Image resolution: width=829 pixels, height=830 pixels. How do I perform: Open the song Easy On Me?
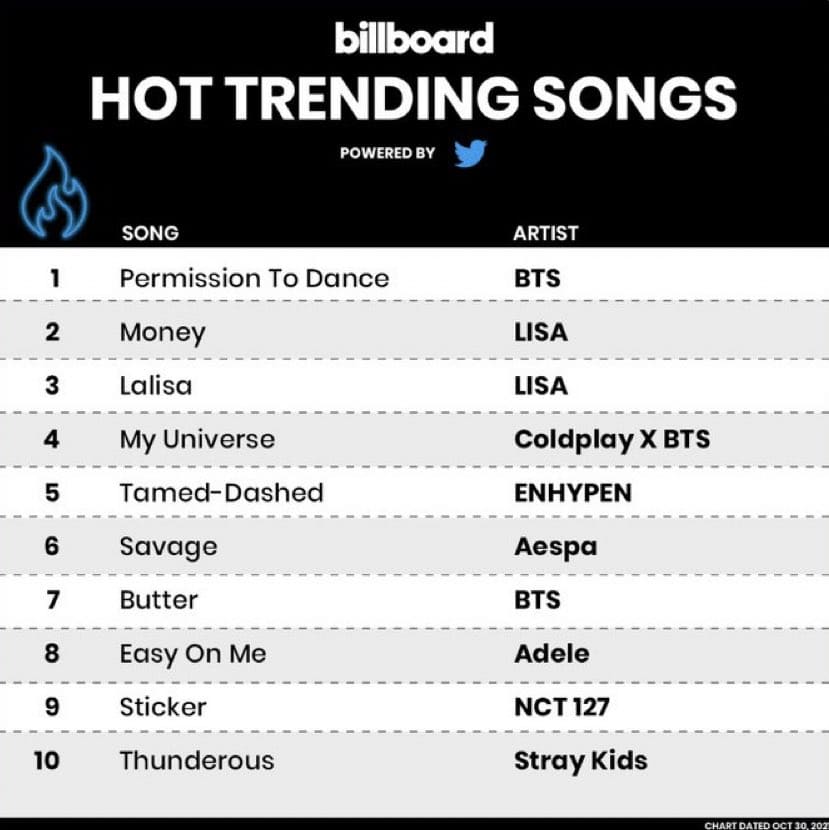(193, 653)
